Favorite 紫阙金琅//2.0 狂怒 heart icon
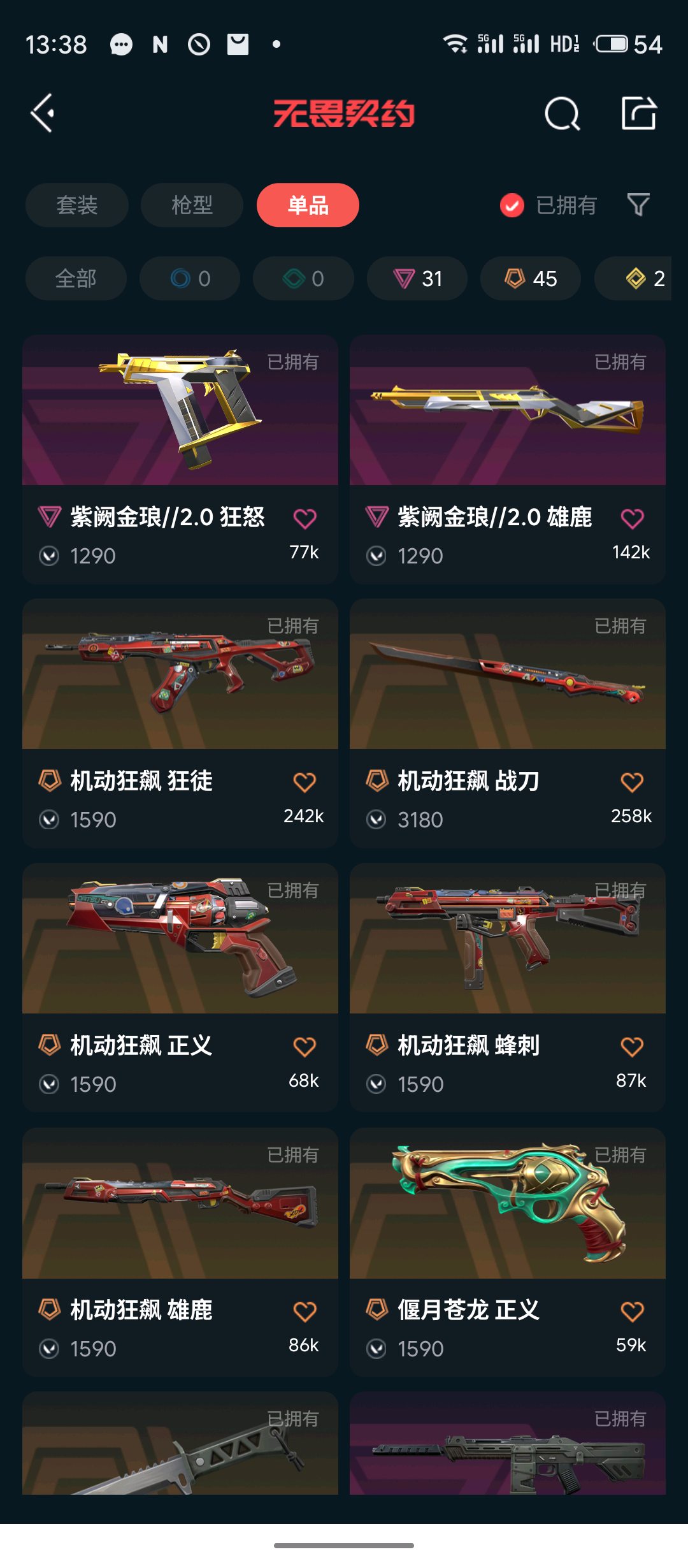 click(305, 519)
